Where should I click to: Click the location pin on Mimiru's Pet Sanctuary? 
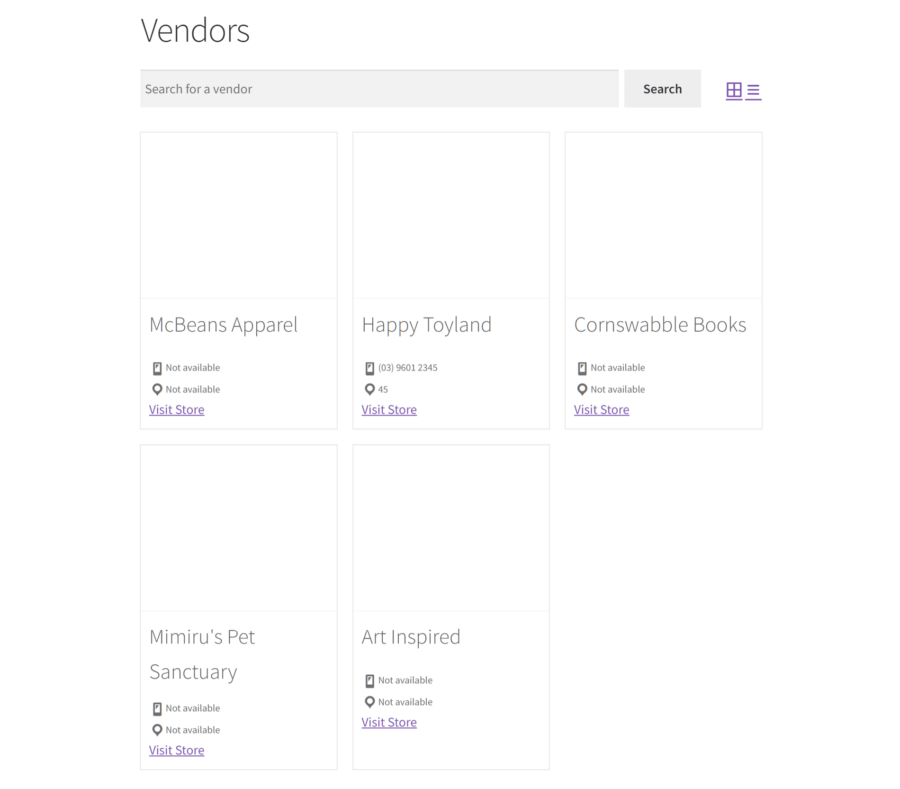point(157,730)
